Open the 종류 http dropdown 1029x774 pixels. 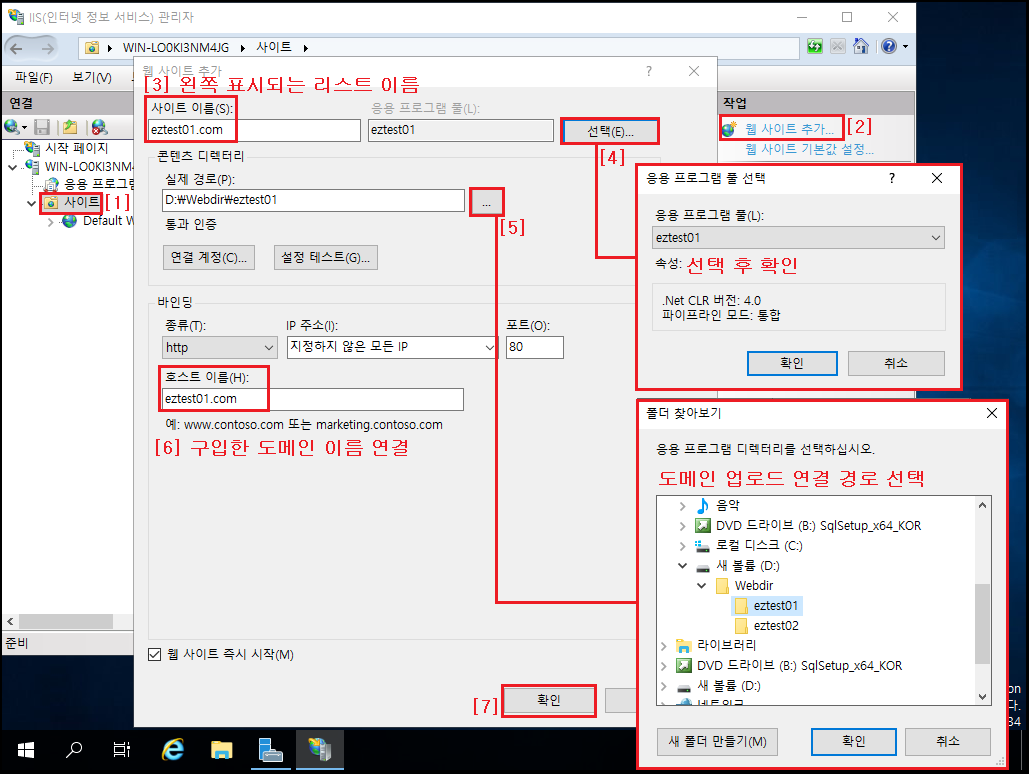point(220,347)
